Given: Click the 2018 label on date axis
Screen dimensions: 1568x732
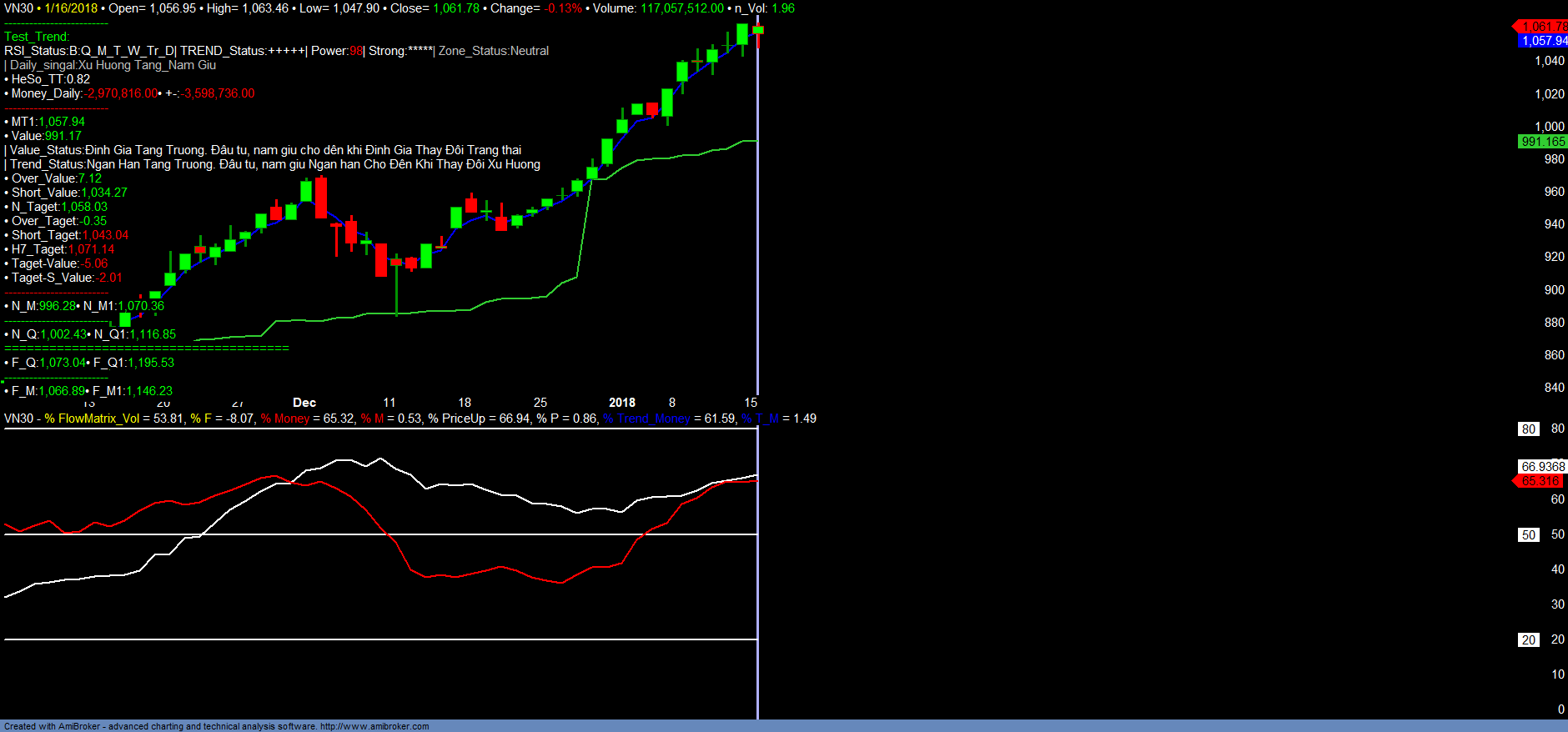Looking at the screenshot, I should click(x=622, y=403).
